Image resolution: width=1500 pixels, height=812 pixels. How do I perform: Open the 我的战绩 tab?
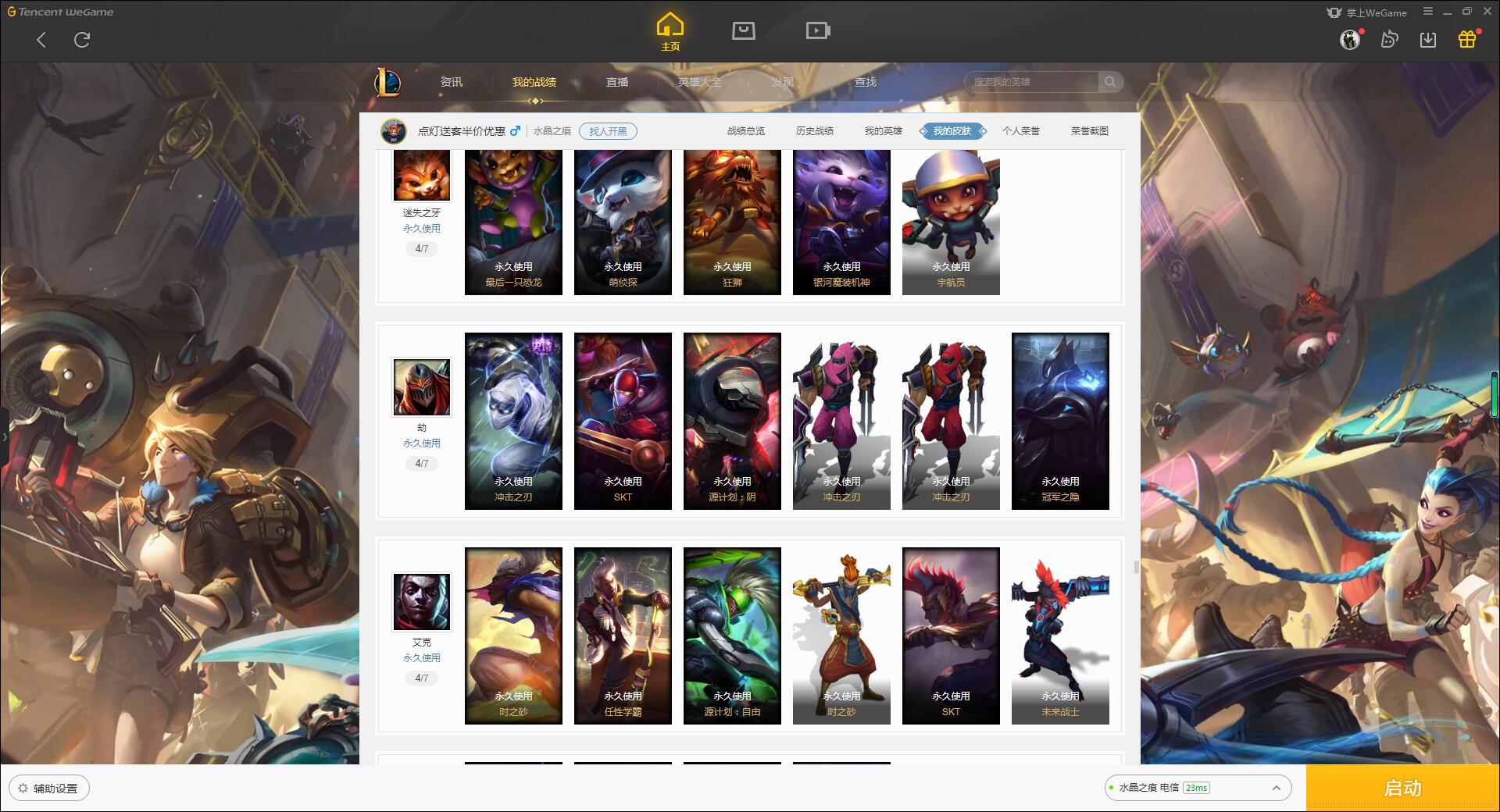click(x=534, y=82)
